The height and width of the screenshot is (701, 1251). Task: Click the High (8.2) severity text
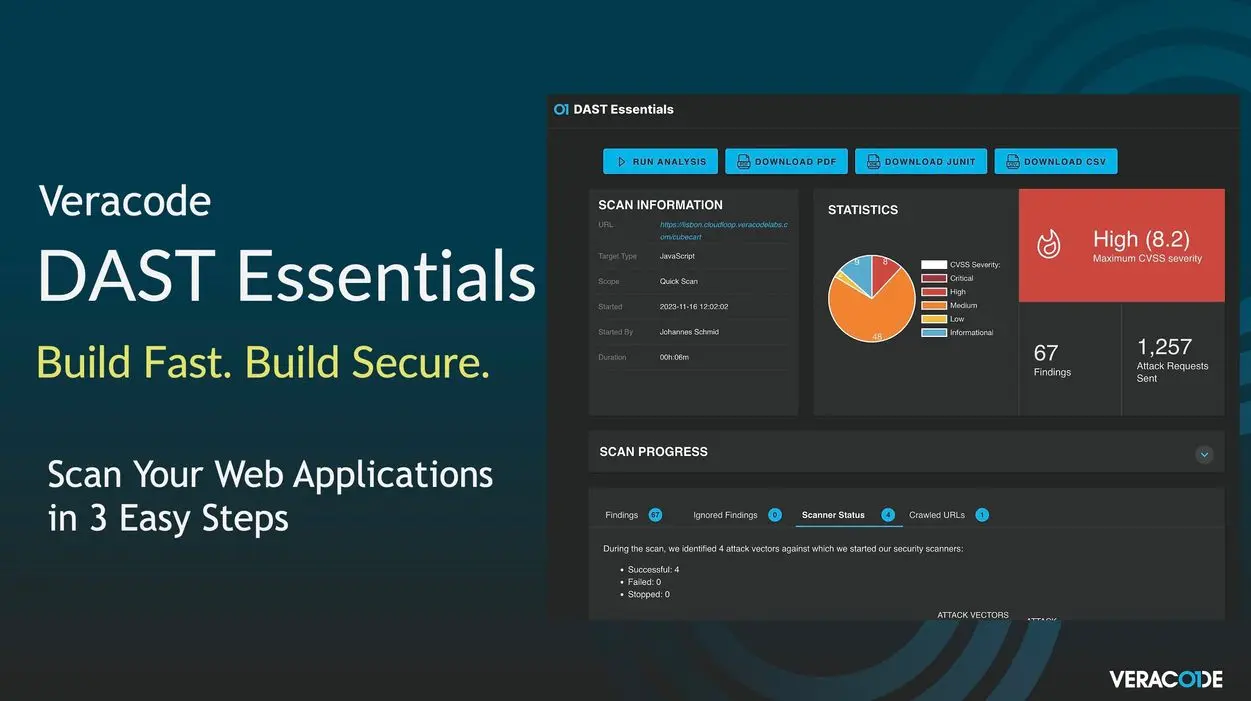[x=1141, y=239]
